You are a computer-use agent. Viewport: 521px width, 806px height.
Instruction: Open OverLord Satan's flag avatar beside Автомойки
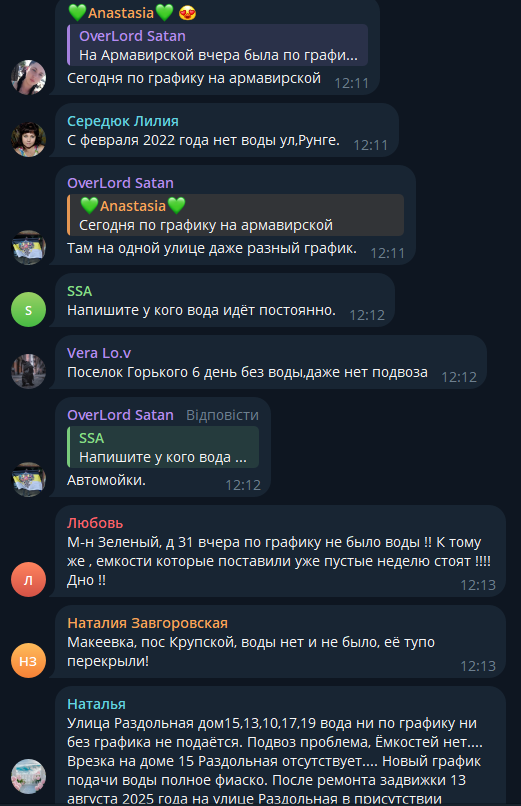[x=28, y=479]
